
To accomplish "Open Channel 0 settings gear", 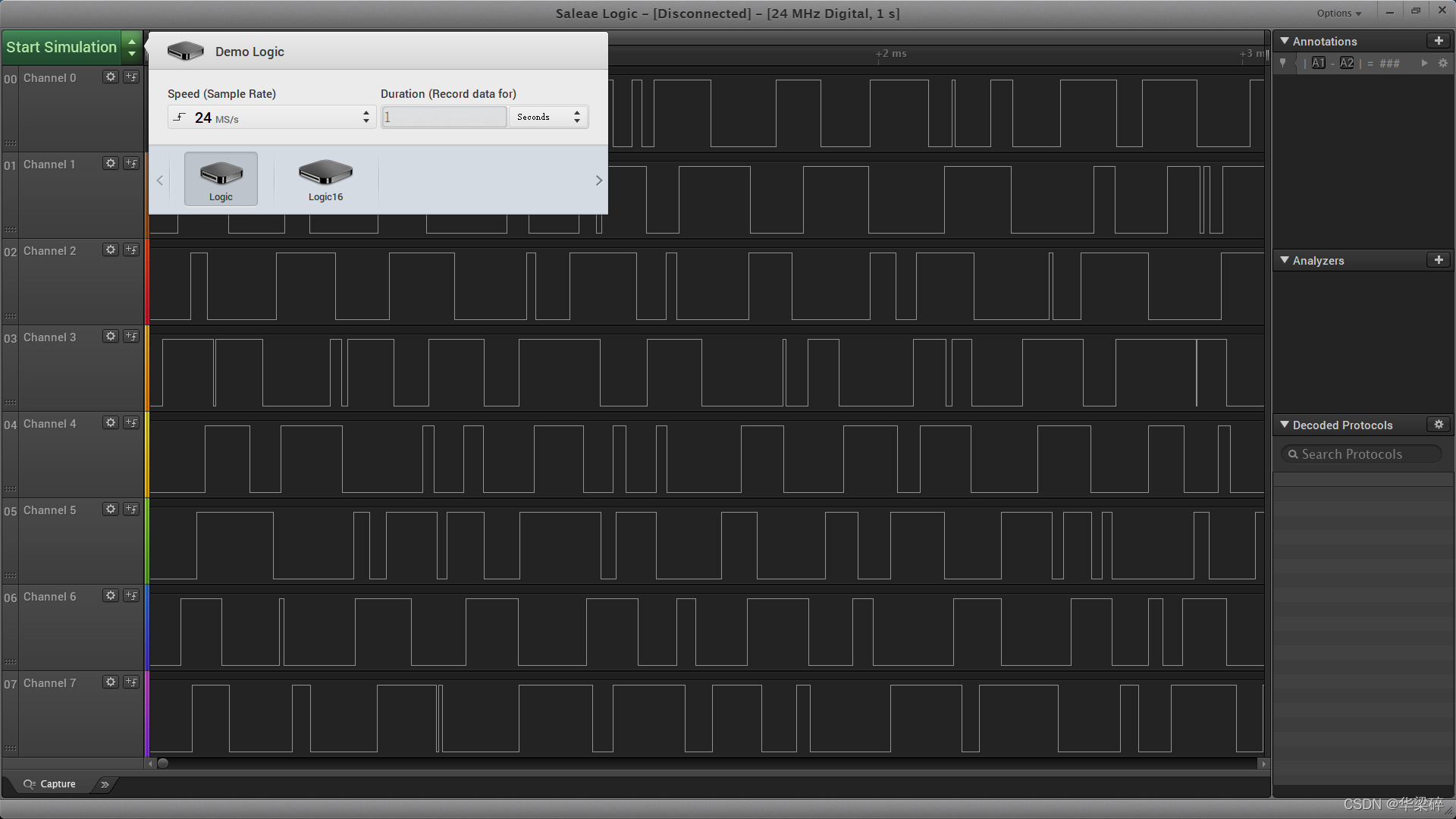I will [x=111, y=77].
